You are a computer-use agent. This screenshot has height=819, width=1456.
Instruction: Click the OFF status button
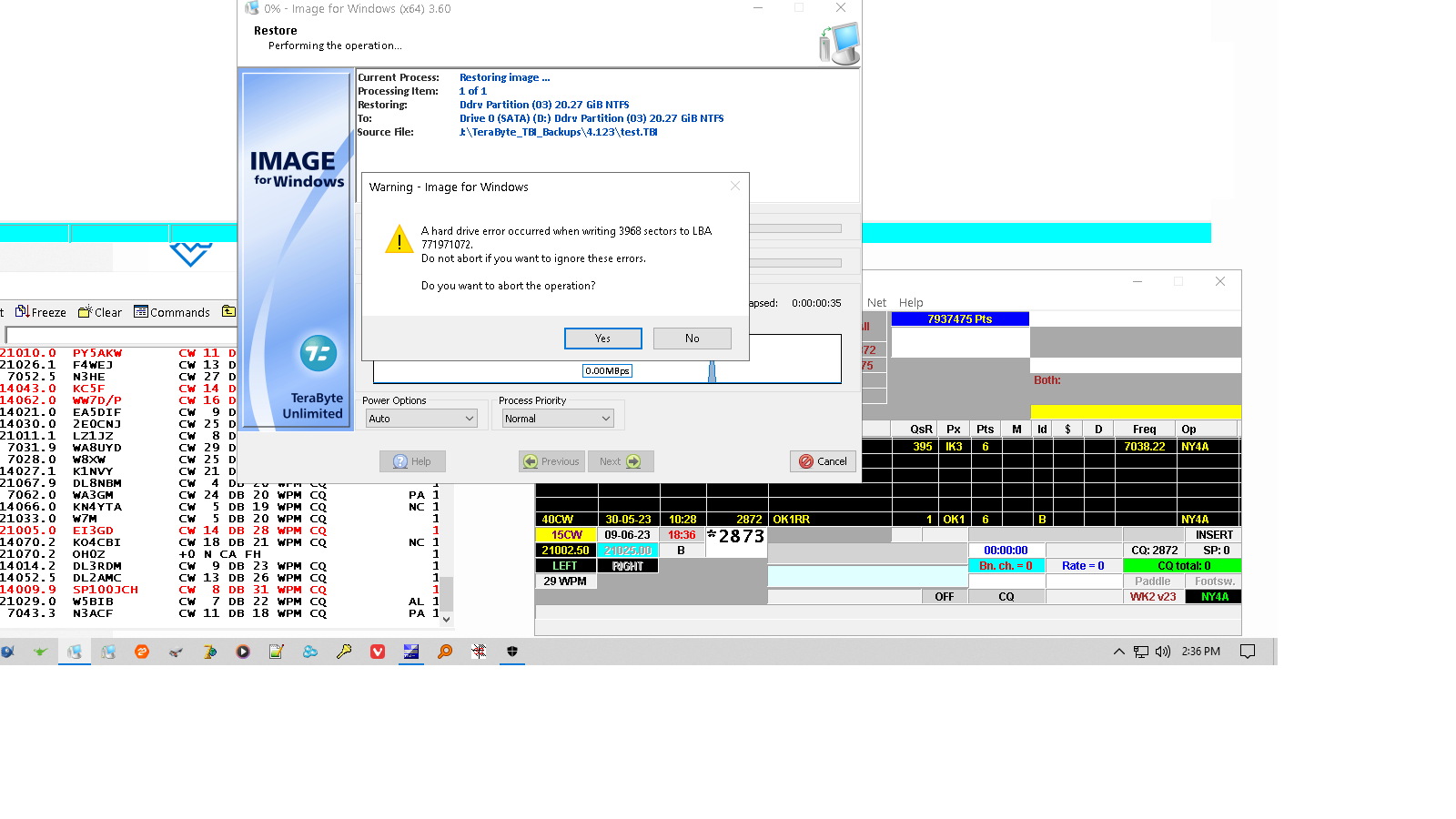[x=945, y=597]
